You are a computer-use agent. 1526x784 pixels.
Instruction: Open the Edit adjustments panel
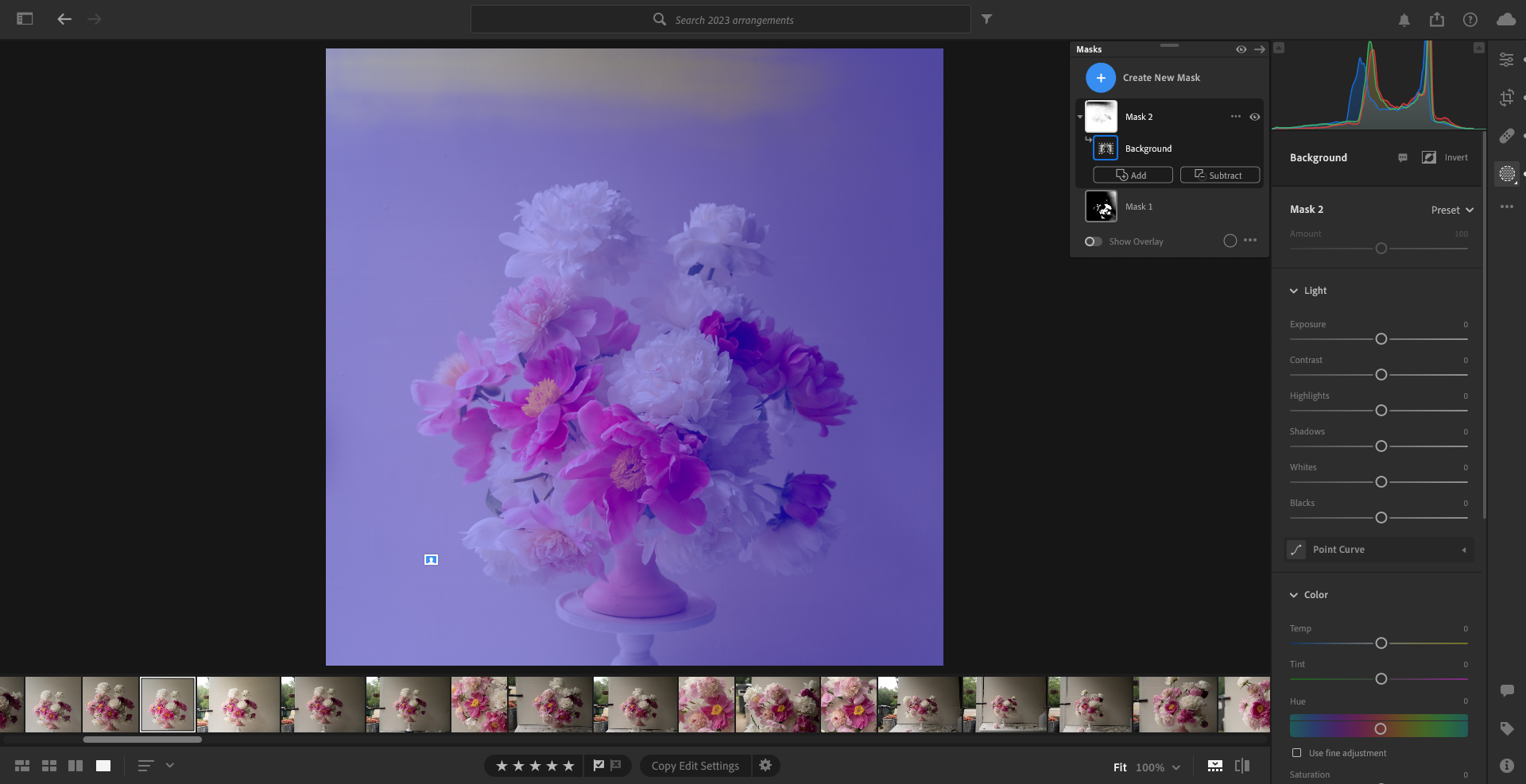(x=1507, y=60)
